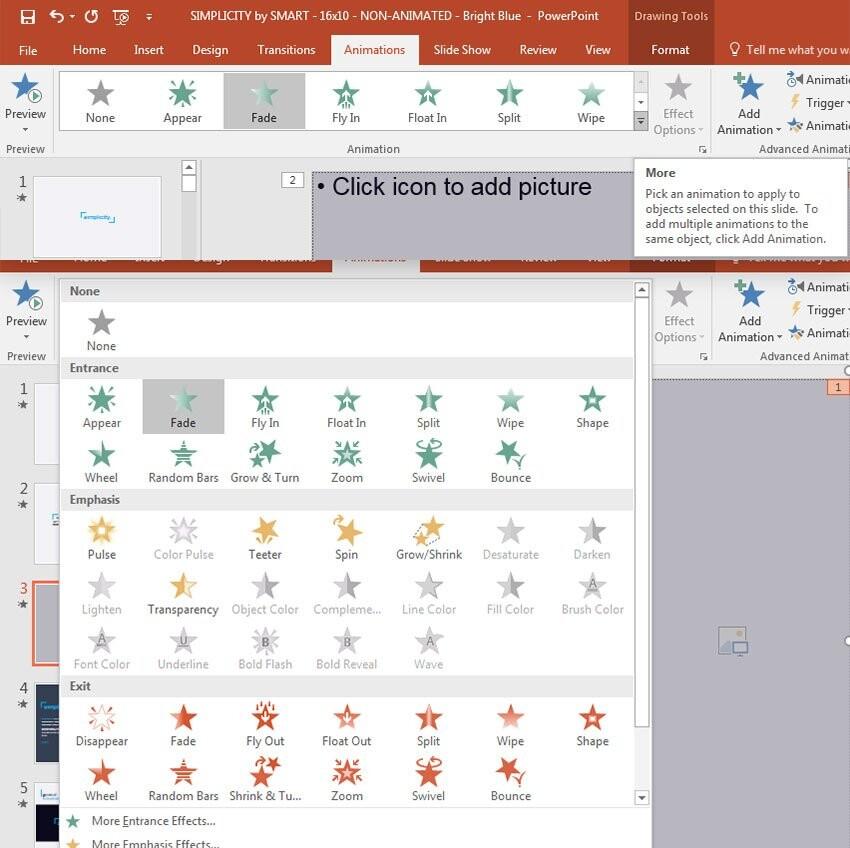Image resolution: width=850 pixels, height=848 pixels.
Task: Select slide 4 thumbnail in the panel
Action: [x=46, y=722]
